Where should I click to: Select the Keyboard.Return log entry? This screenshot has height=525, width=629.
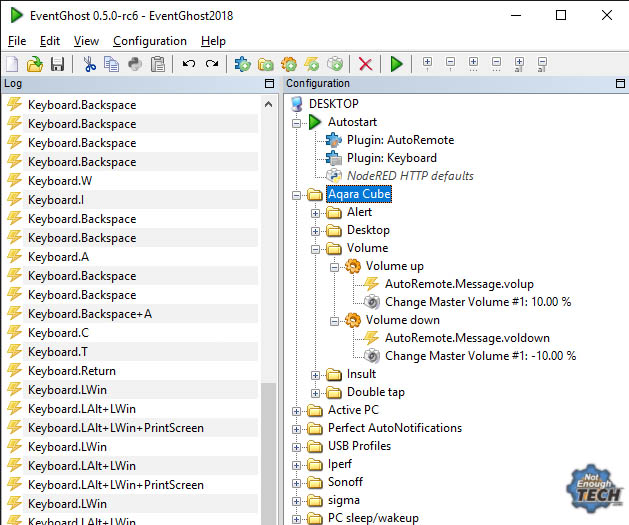click(71, 371)
